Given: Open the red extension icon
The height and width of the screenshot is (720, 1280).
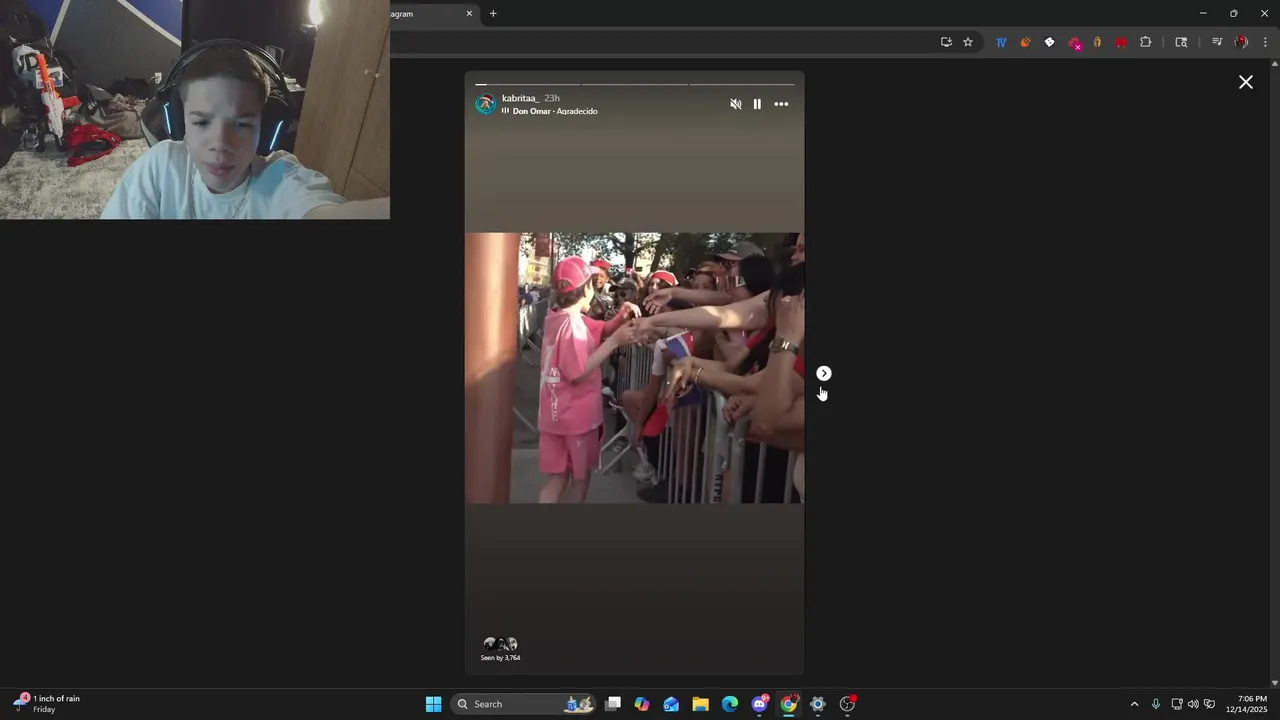Looking at the screenshot, I should point(1121,42).
